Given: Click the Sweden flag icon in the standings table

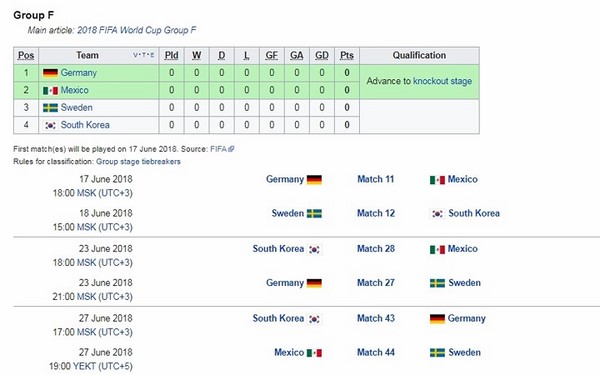Looking at the screenshot, I should pos(50,108).
